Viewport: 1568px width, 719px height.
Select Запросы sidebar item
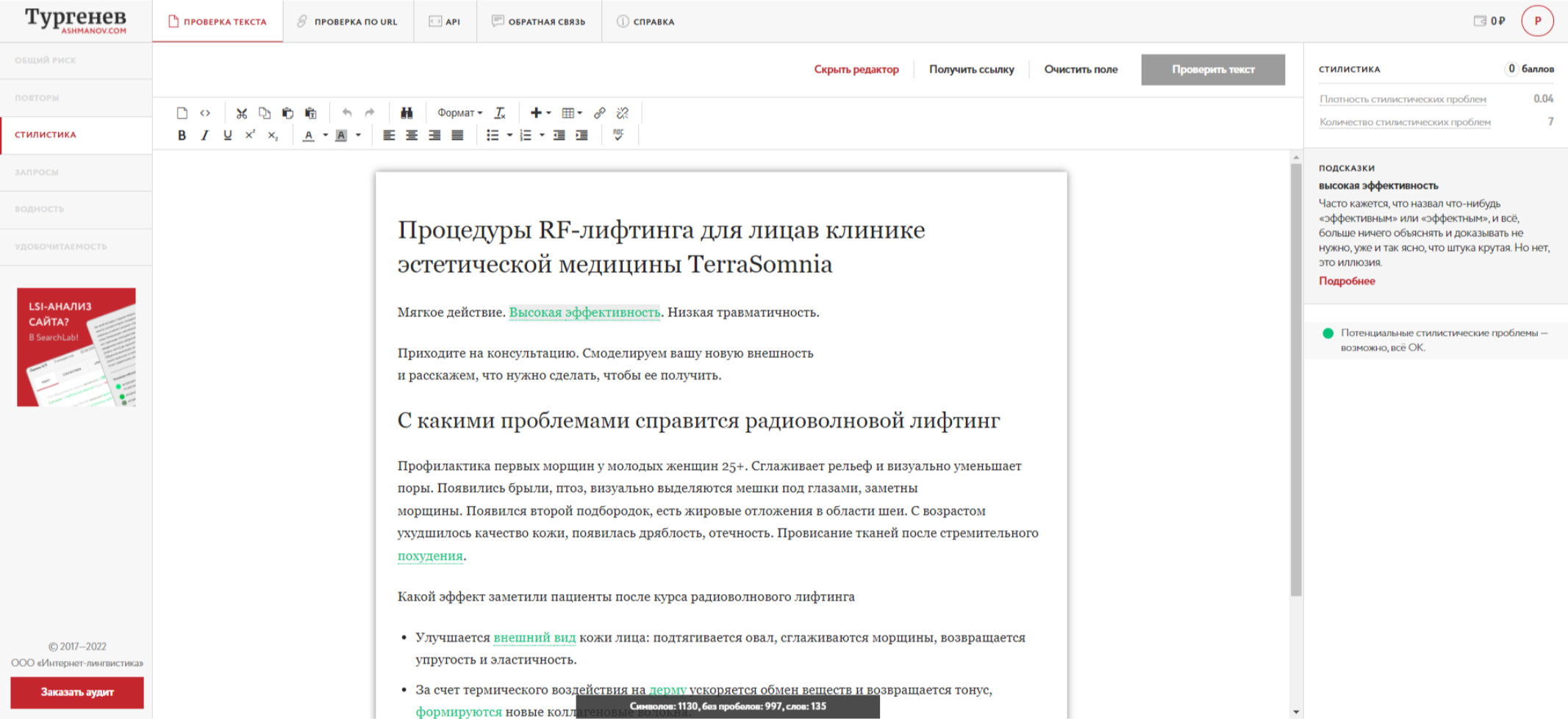(76, 172)
